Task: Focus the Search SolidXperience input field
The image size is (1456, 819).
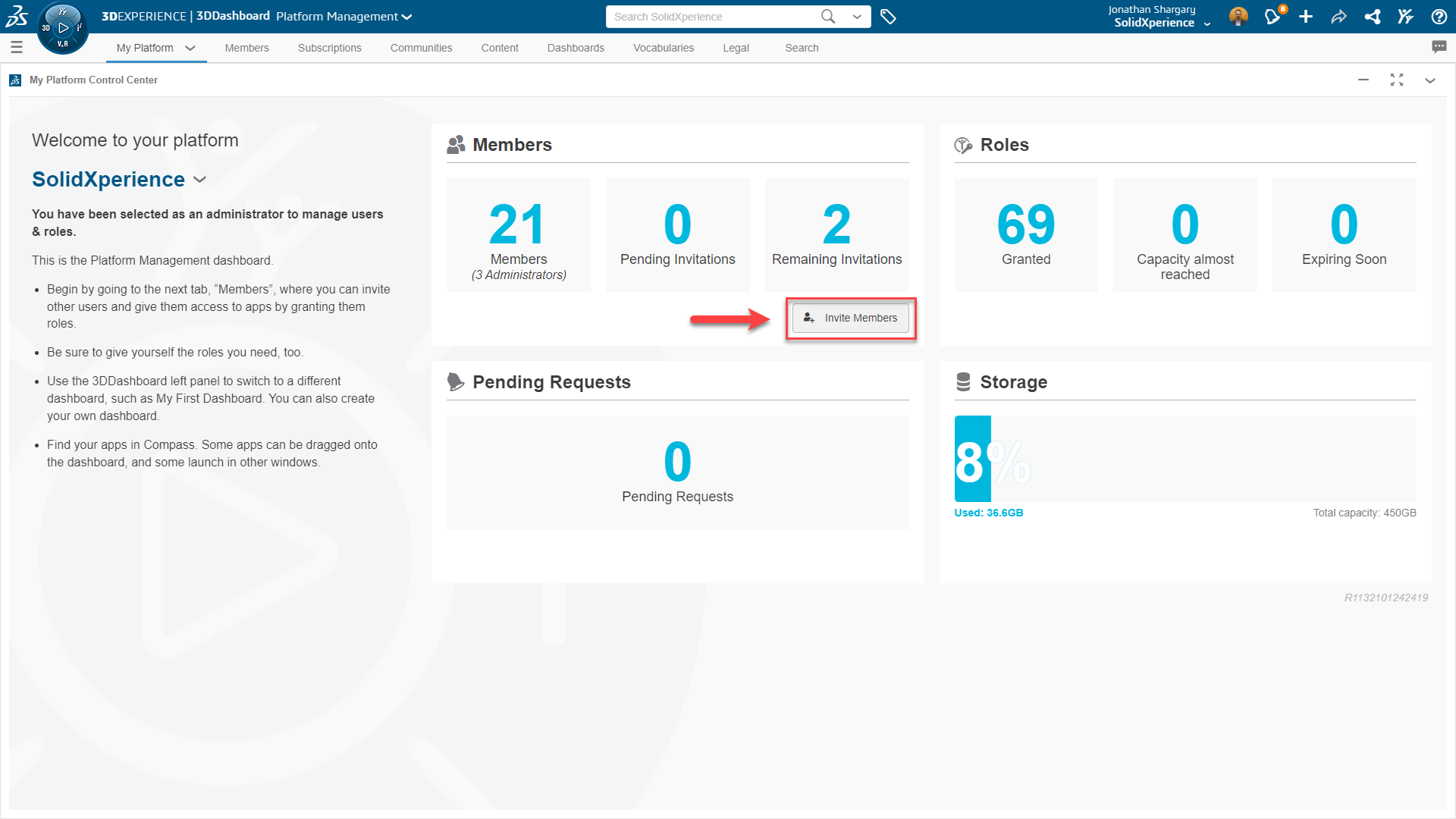Action: tap(713, 17)
